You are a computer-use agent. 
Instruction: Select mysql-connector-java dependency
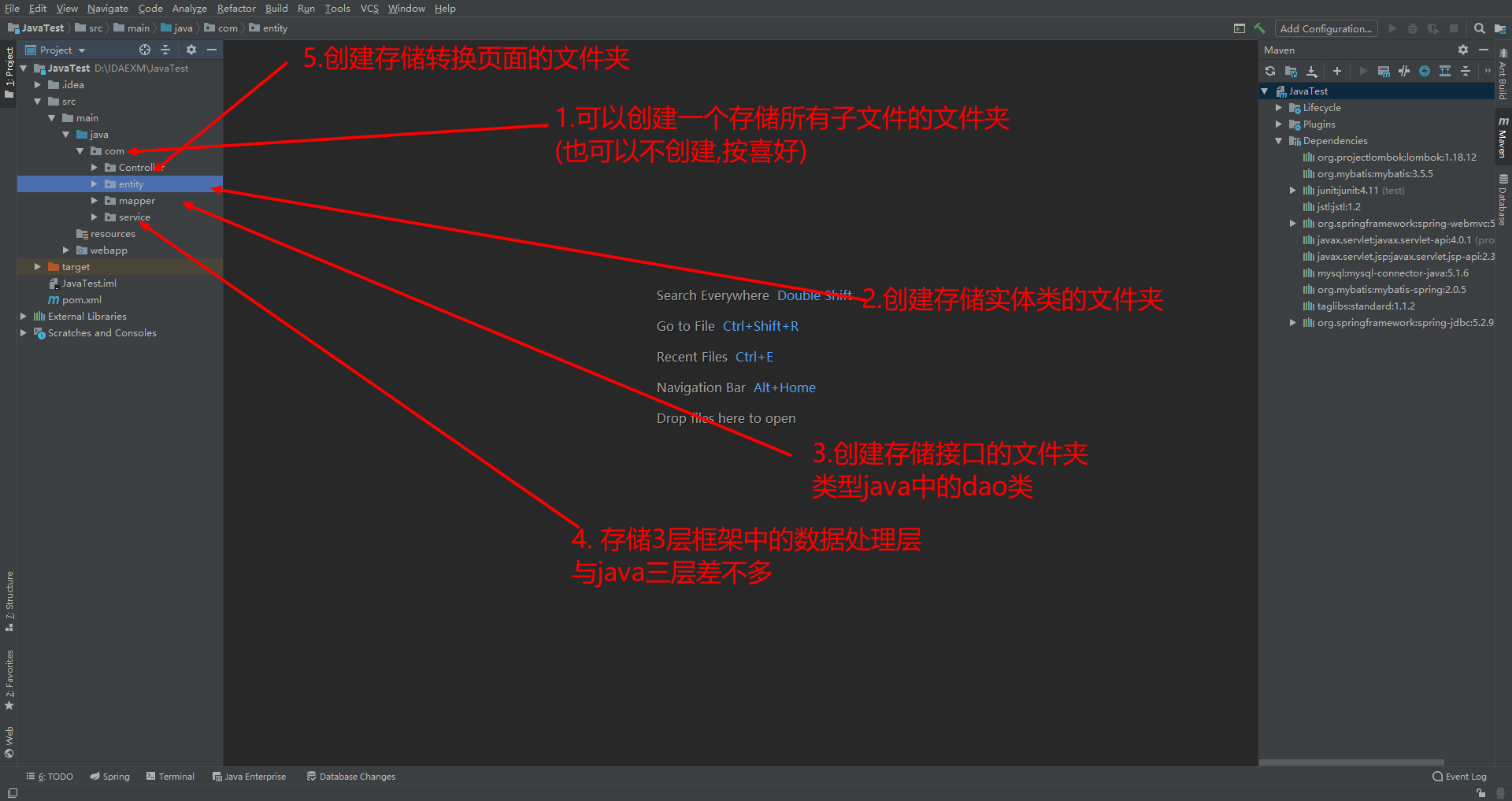[x=1392, y=273]
